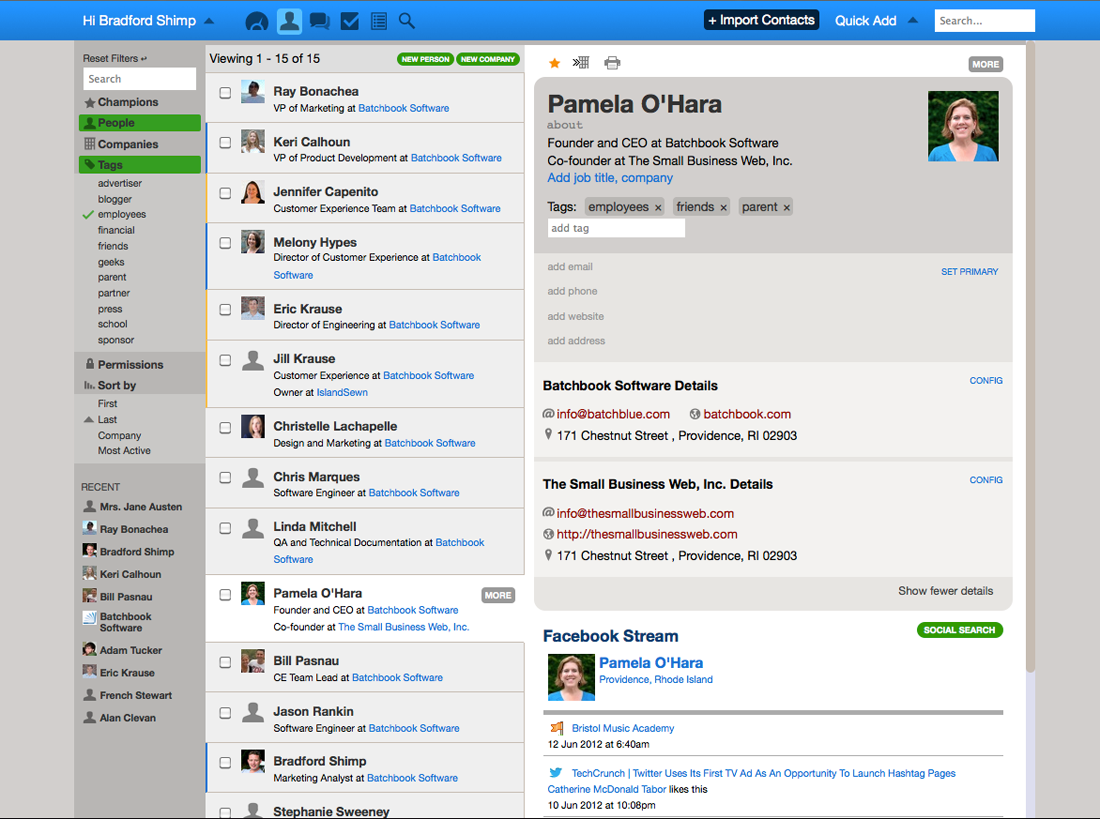The height and width of the screenshot is (819, 1100).
Task: Open CONFIG for Batchbook Software Details
Action: click(986, 380)
